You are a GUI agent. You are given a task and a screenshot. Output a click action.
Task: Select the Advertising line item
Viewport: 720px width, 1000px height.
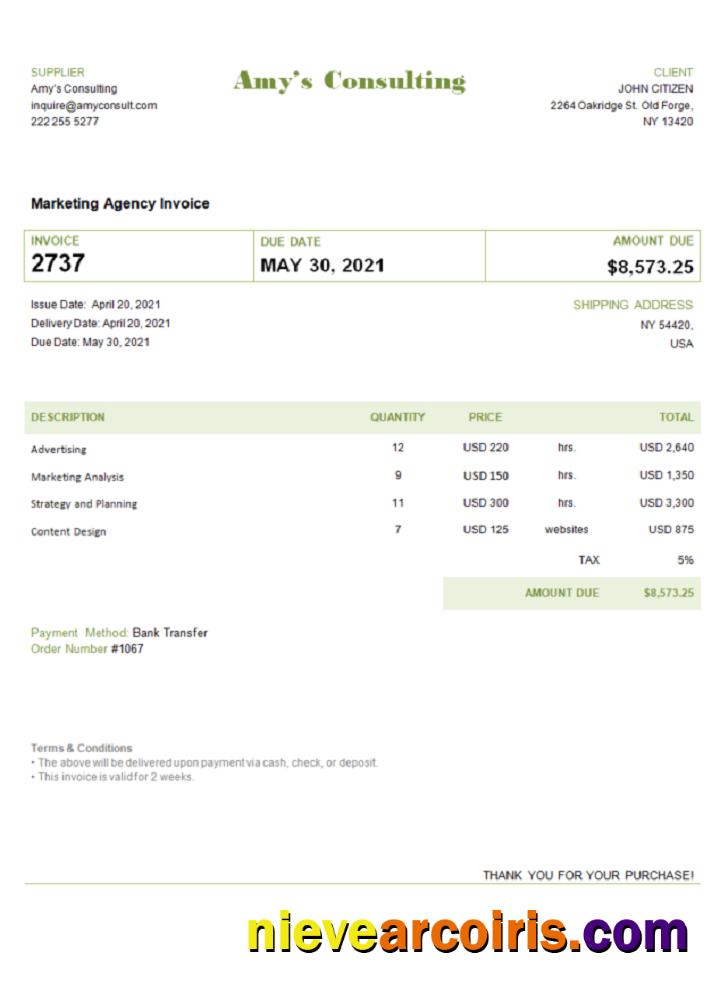pyautogui.click(x=59, y=450)
